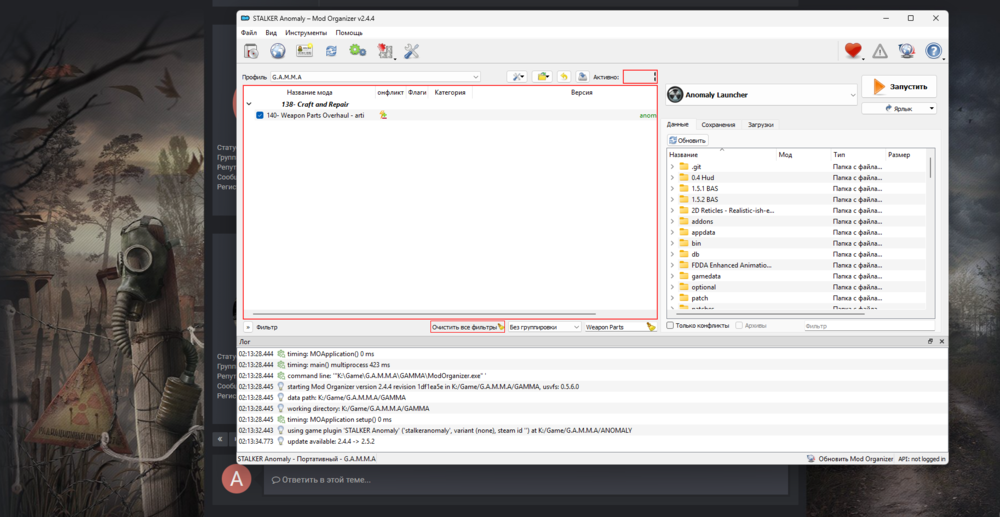The height and width of the screenshot is (517, 1000).
Task: Collapse the 138- Craft and Repair separator
Action: [249, 104]
